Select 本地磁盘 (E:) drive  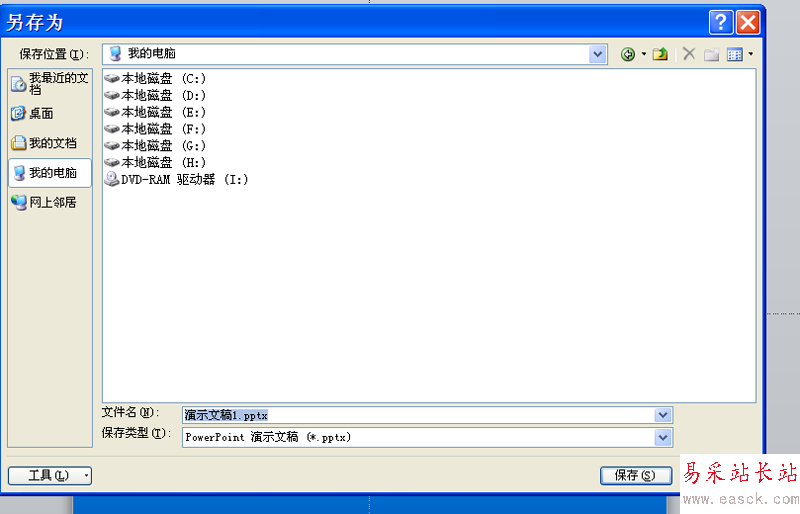tap(155, 112)
